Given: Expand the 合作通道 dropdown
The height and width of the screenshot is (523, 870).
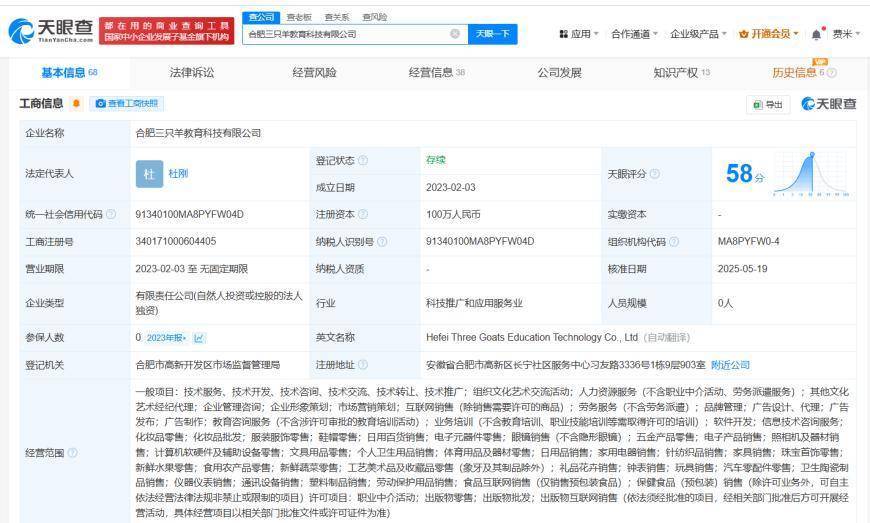Looking at the screenshot, I should [x=634, y=34].
